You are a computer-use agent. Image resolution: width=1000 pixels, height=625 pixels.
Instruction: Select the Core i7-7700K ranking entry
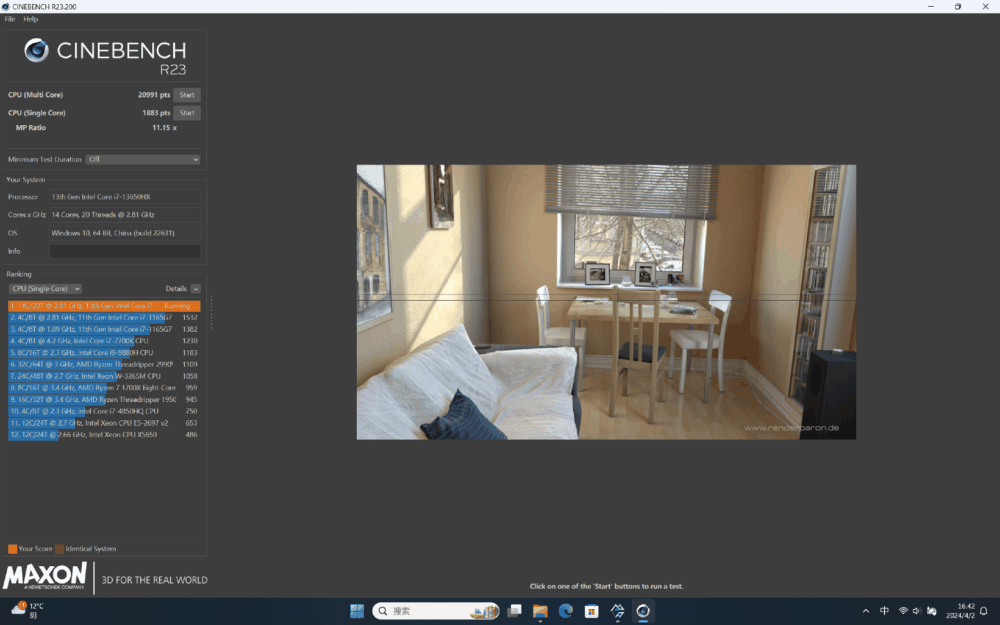[x=100, y=341]
